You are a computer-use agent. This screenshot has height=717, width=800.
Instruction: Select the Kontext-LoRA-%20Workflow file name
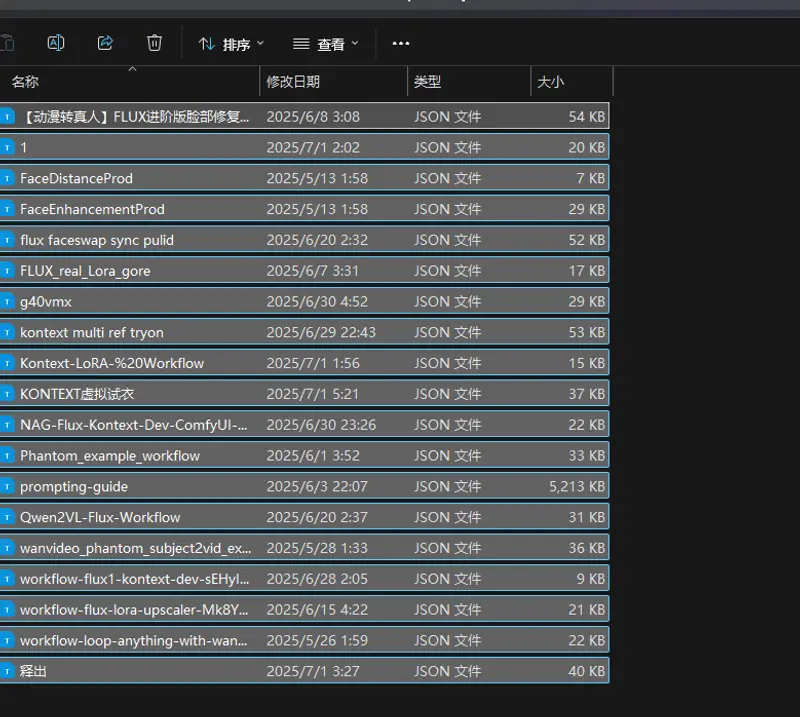pyautogui.click(x=112, y=363)
